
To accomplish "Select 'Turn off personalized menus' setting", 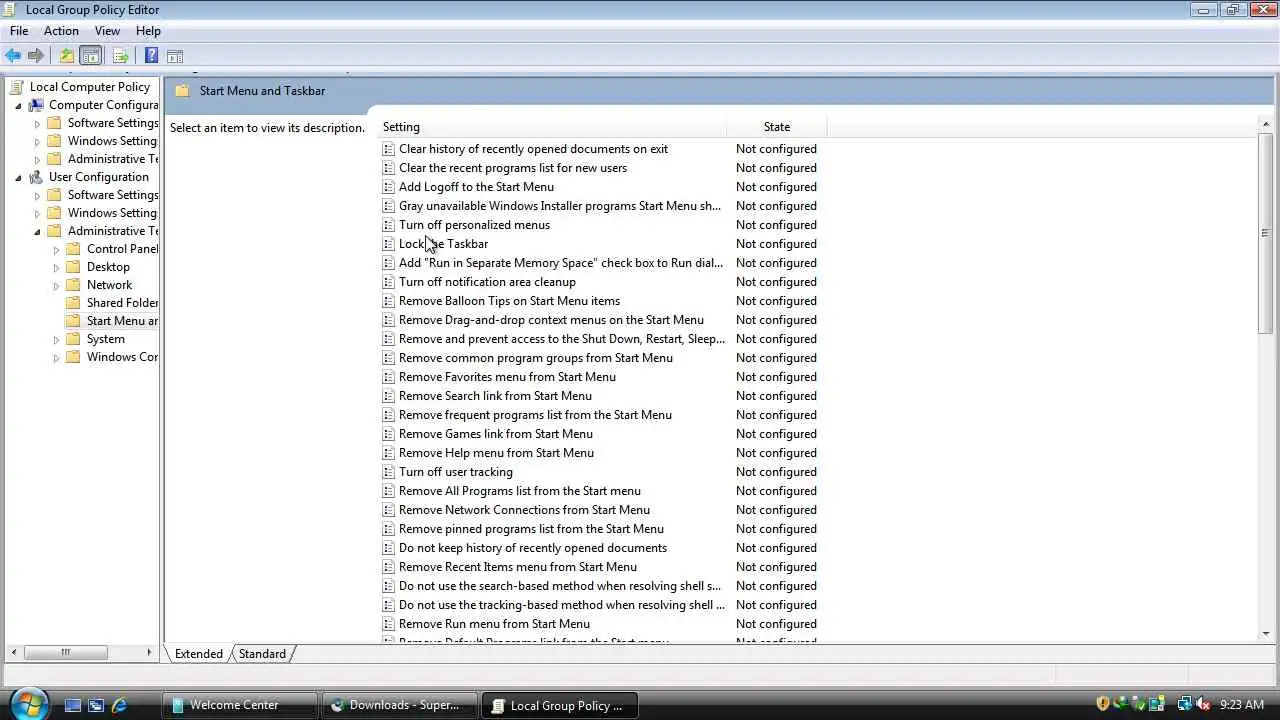I will pos(474,225).
